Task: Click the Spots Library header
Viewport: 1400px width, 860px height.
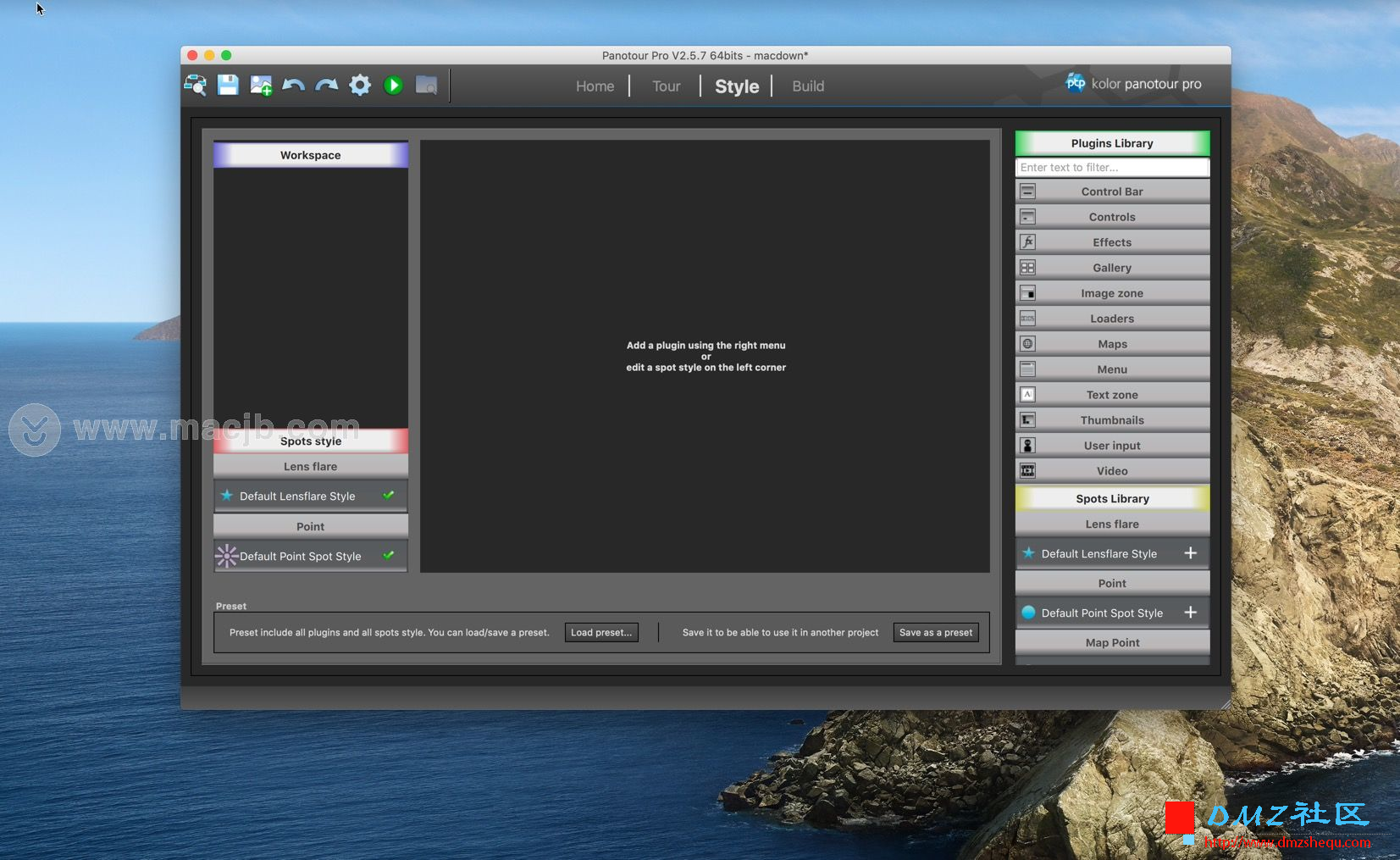Action: pos(1112,498)
